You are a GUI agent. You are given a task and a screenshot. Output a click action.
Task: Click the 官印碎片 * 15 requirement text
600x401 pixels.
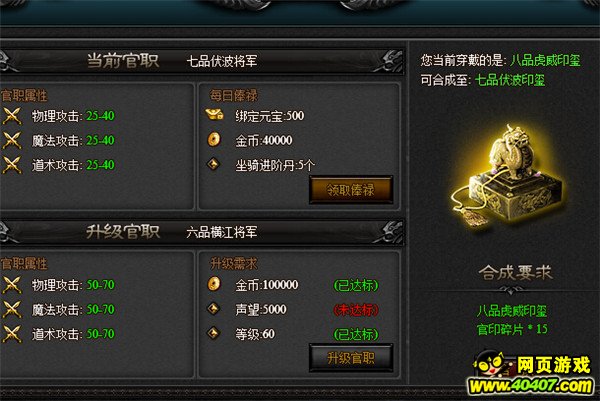(x=512, y=329)
